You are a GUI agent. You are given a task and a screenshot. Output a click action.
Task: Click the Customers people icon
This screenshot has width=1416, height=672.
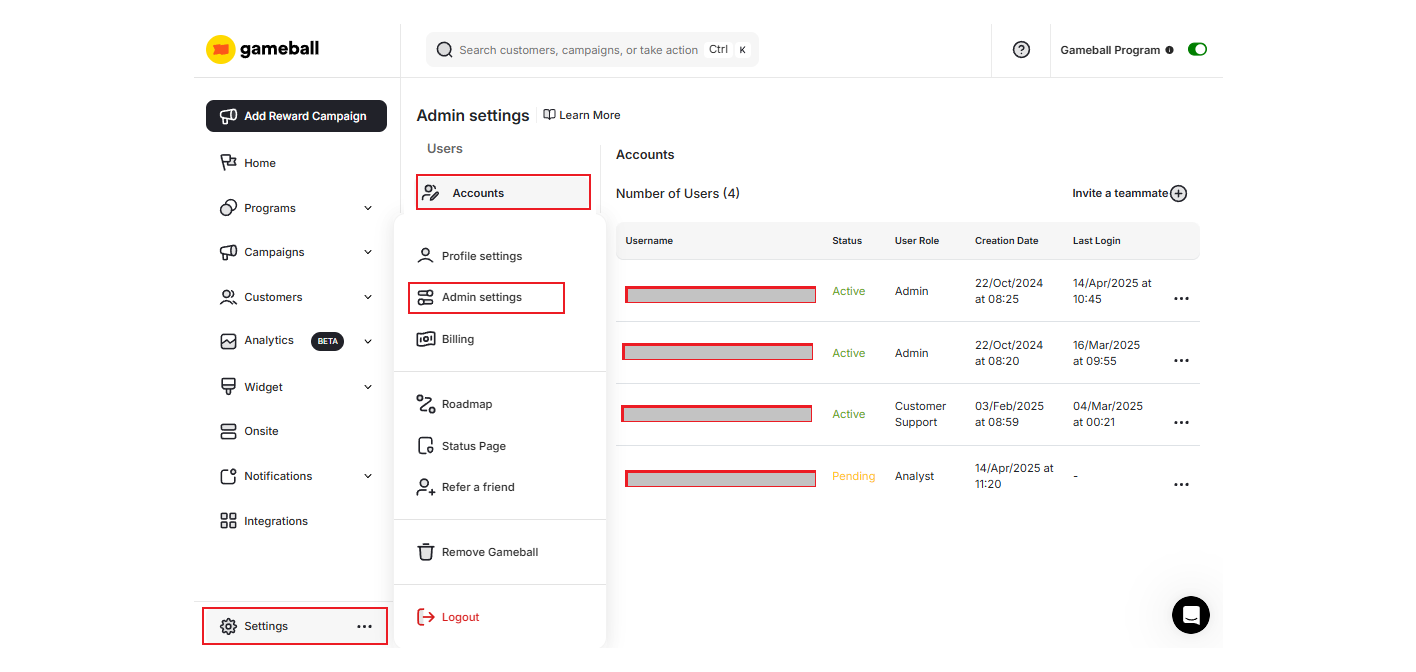click(x=228, y=297)
